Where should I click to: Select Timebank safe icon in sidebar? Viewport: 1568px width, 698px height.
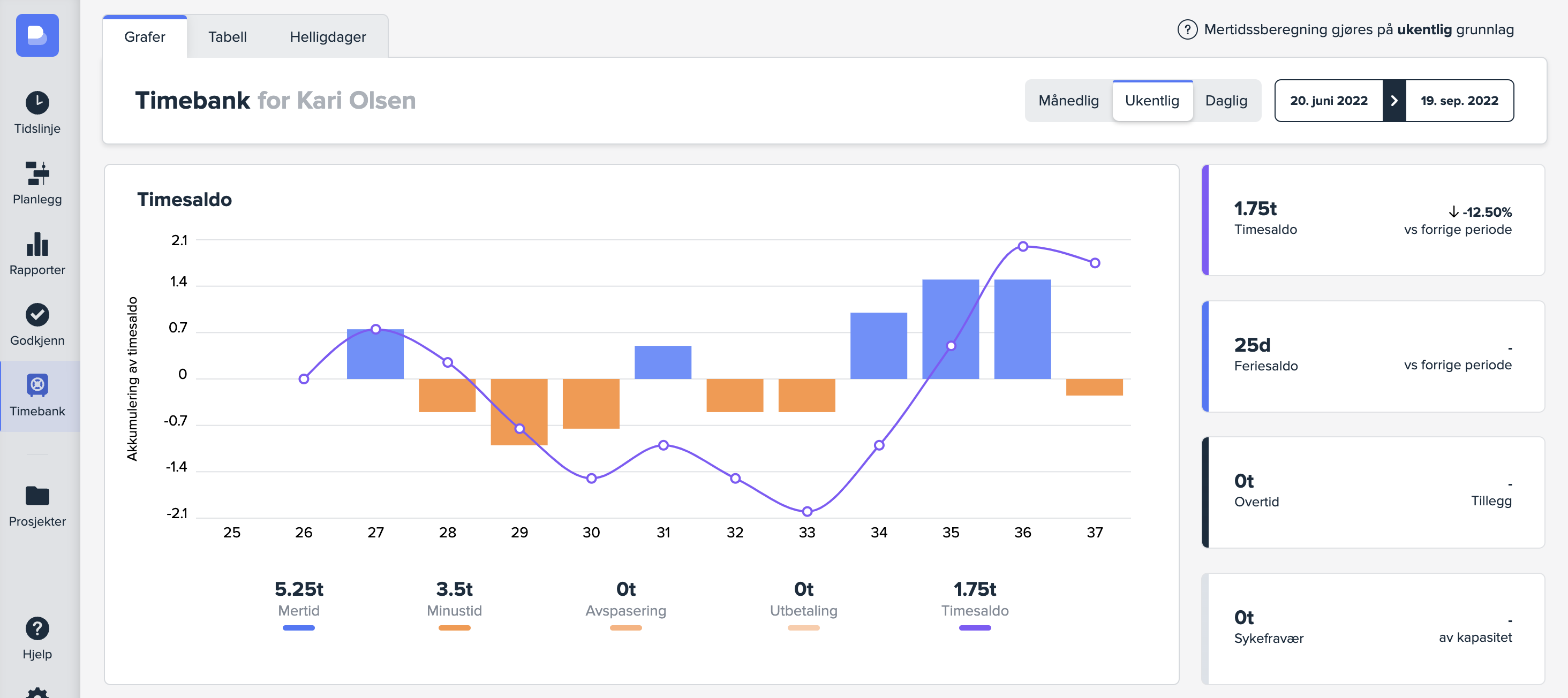coord(37,385)
